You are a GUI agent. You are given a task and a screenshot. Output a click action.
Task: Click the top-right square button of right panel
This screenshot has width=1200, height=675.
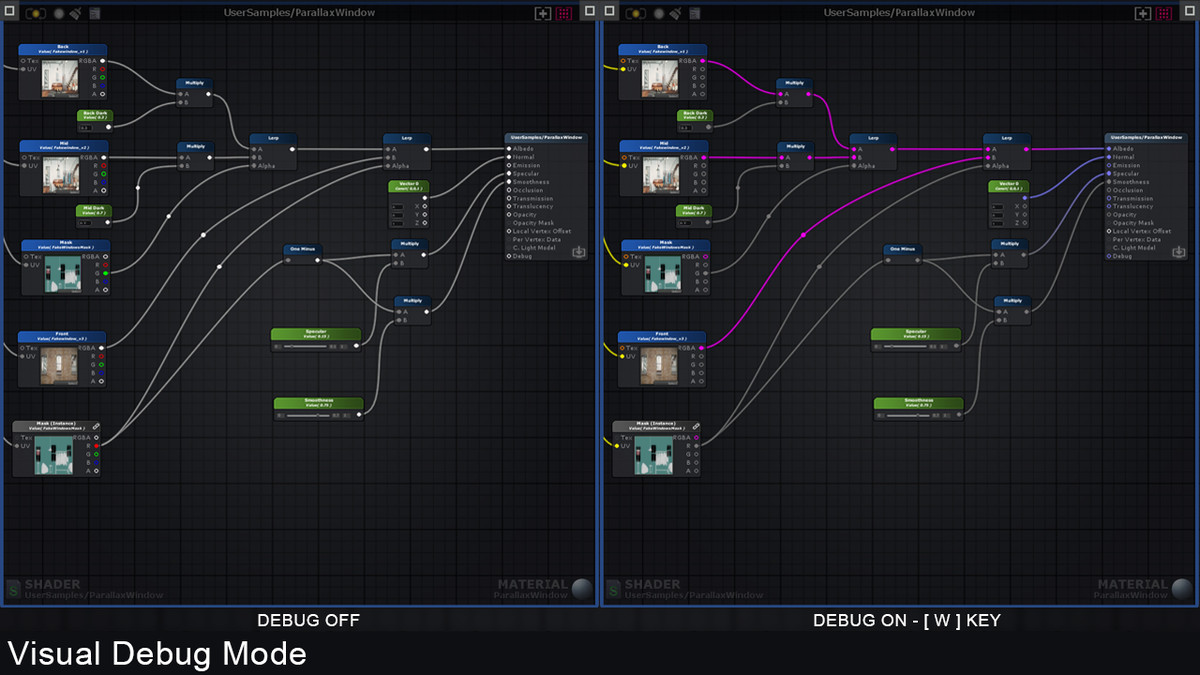click(1189, 11)
